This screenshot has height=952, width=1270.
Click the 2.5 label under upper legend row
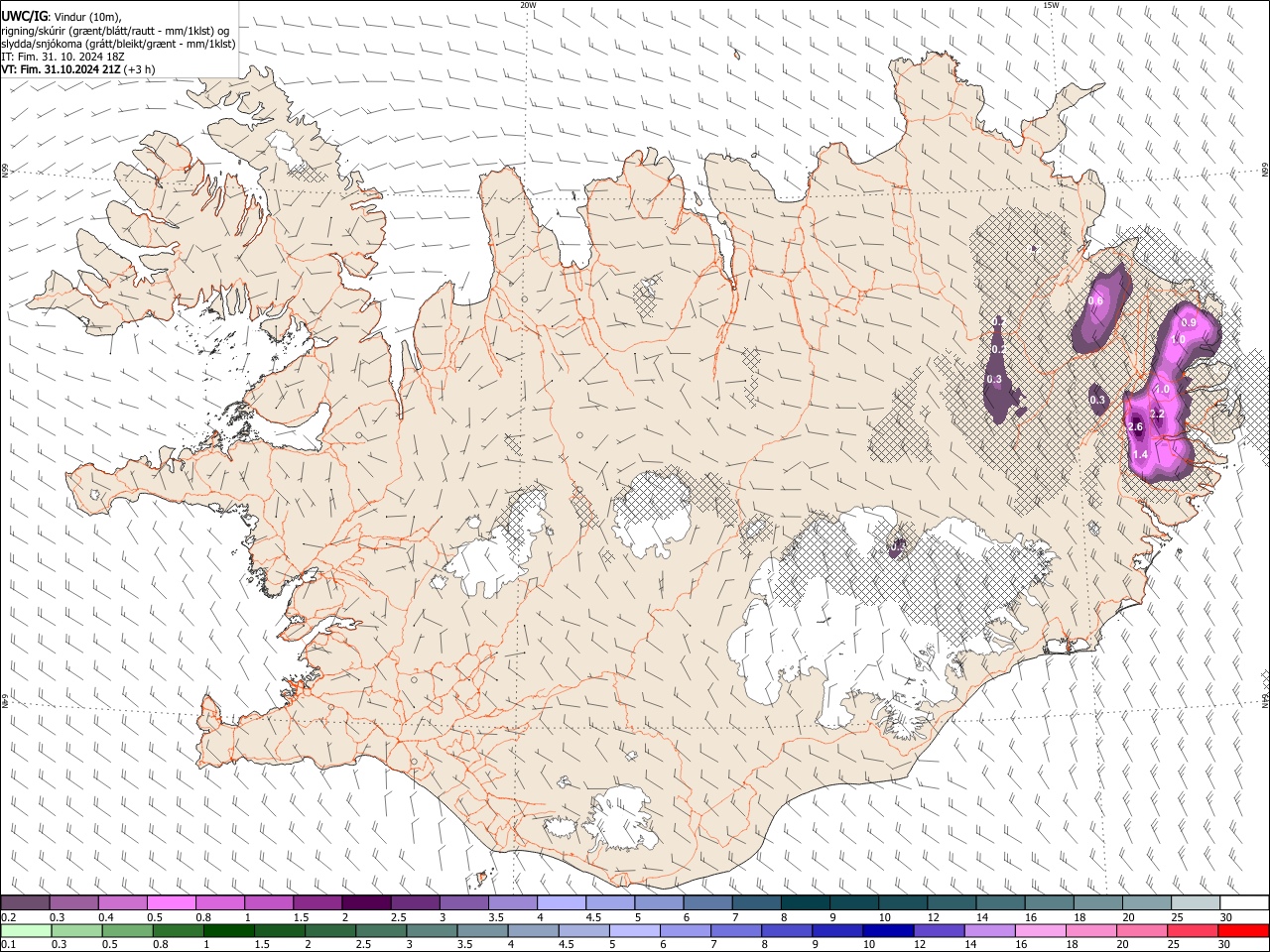(399, 917)
